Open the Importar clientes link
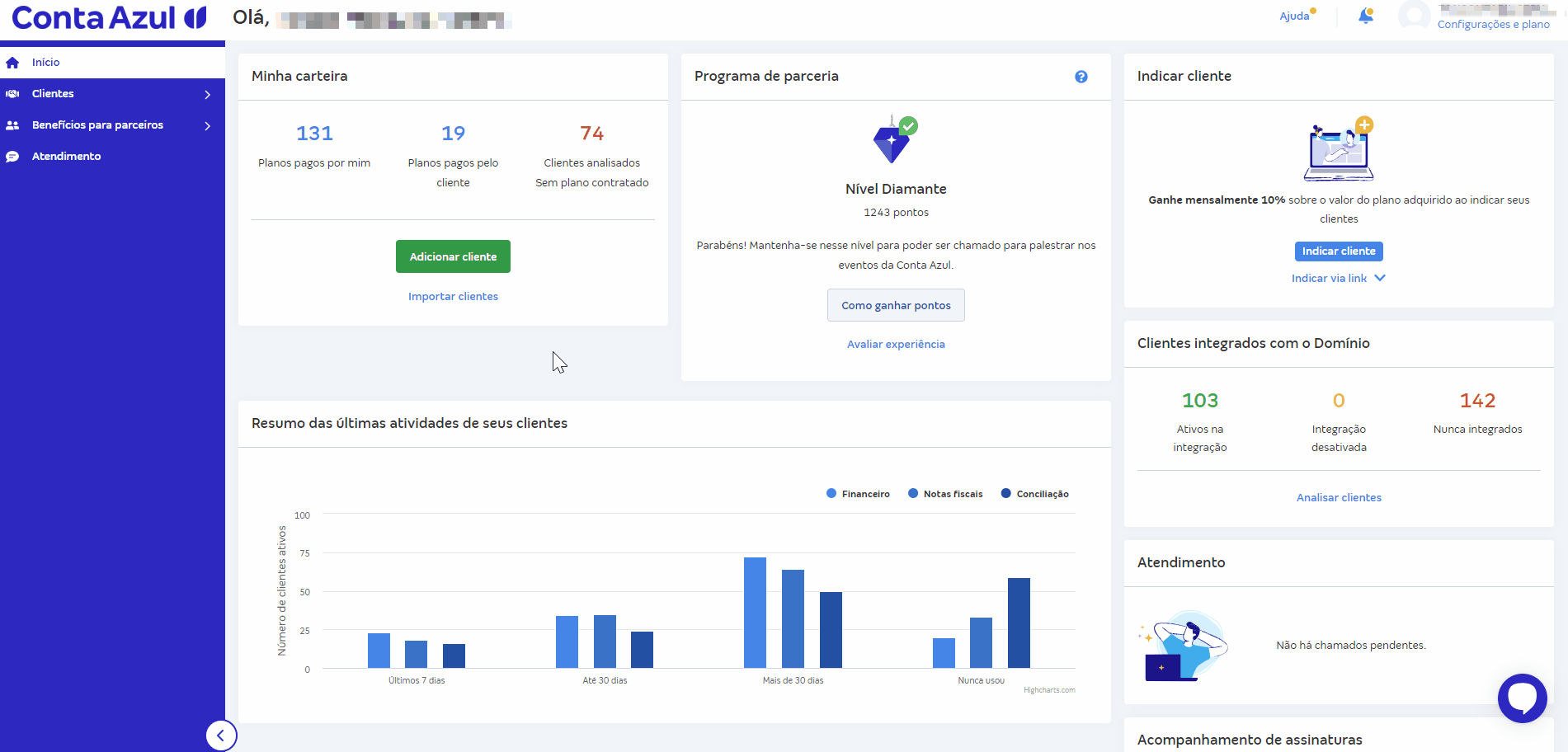 pyautogui.click(x=453, y=297)
